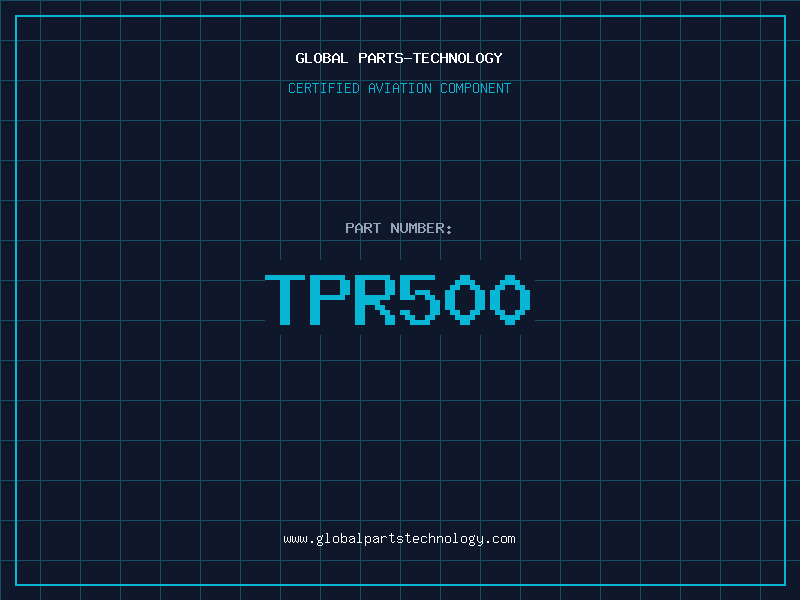
Task: Click the GLOBAL PARTS-TECHNOLOGY heading
Action: (399, 58)
